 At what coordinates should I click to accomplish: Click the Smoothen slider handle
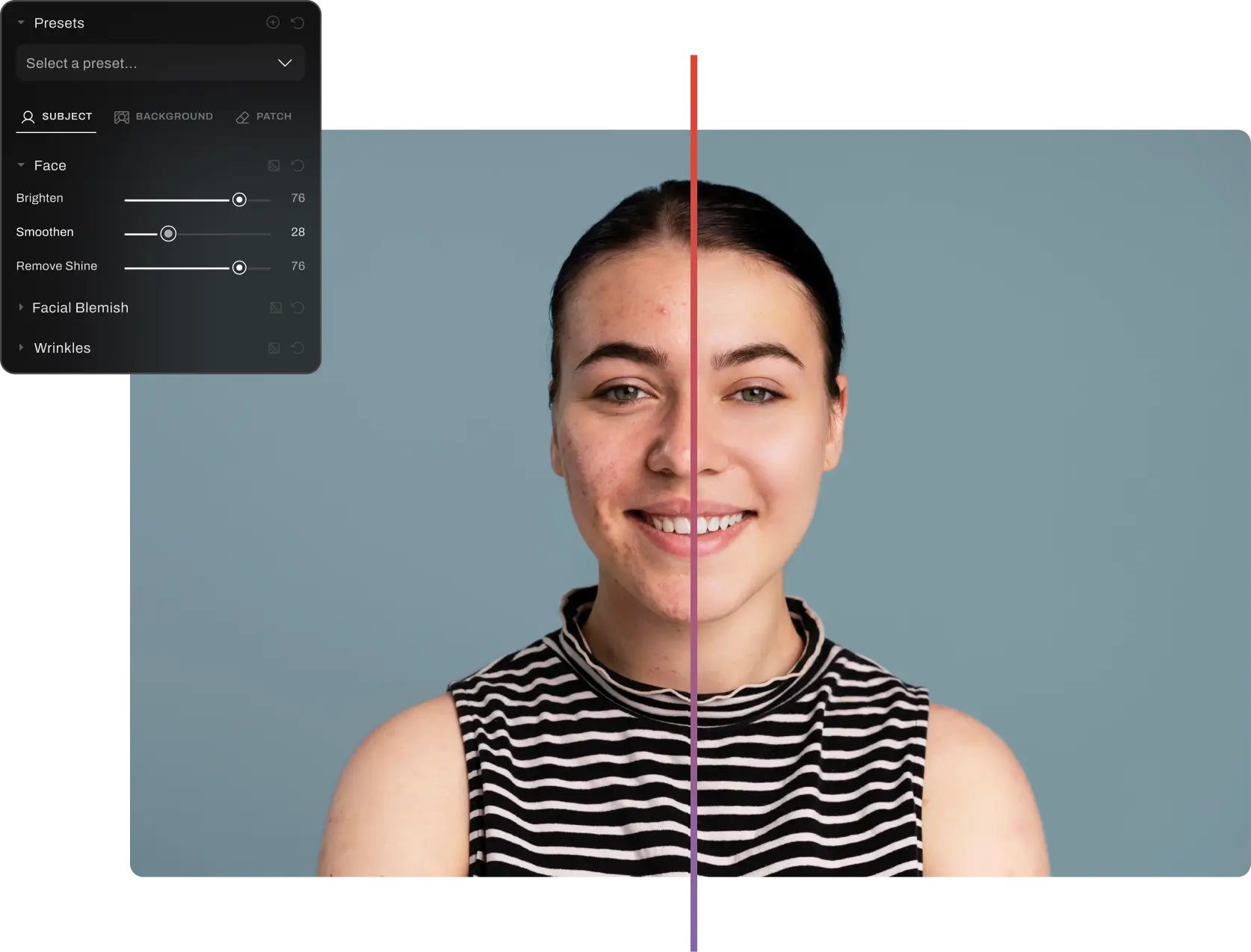click(x=169, y=234)
